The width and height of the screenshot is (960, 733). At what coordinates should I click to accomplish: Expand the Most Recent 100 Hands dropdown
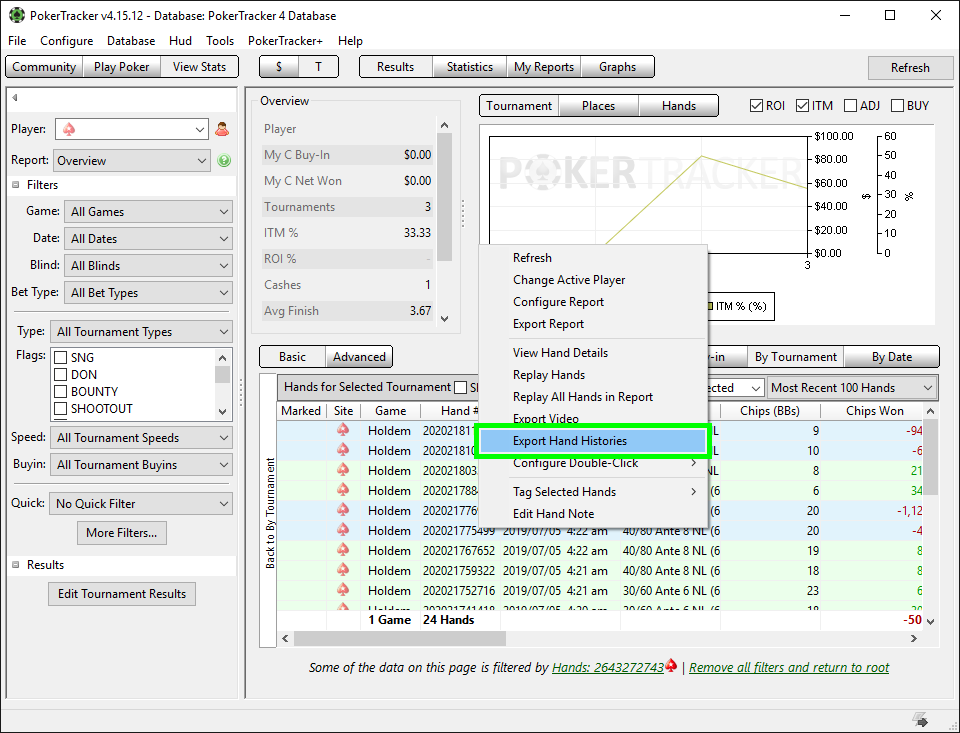pyautogui.click(x=852, y=388)
